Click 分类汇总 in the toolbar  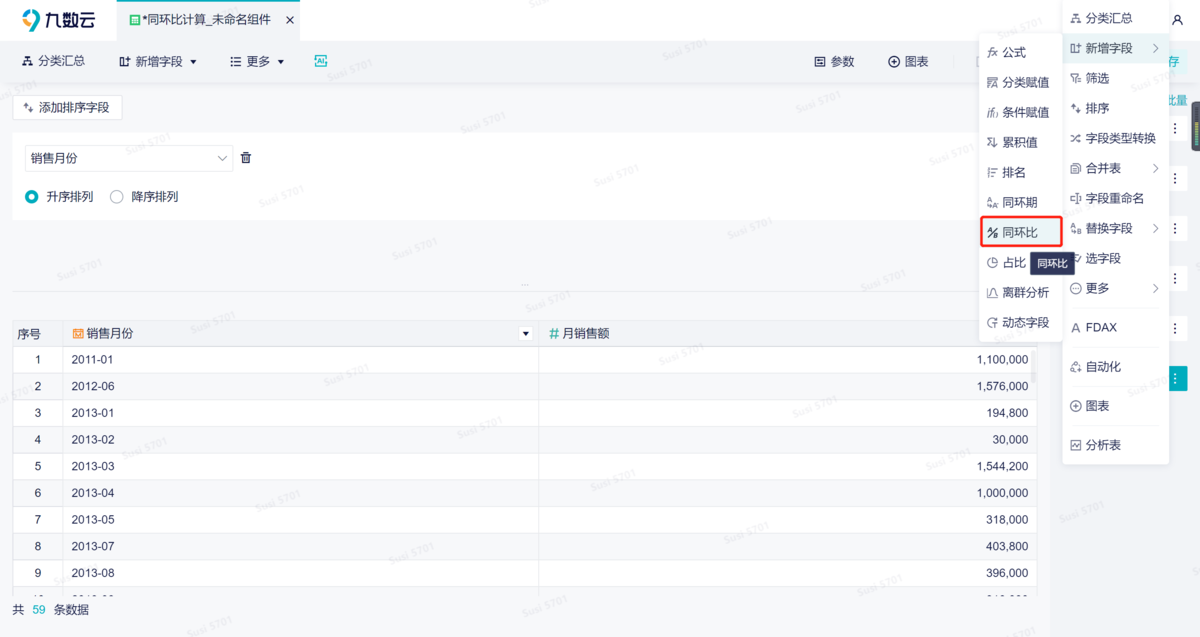53,61
